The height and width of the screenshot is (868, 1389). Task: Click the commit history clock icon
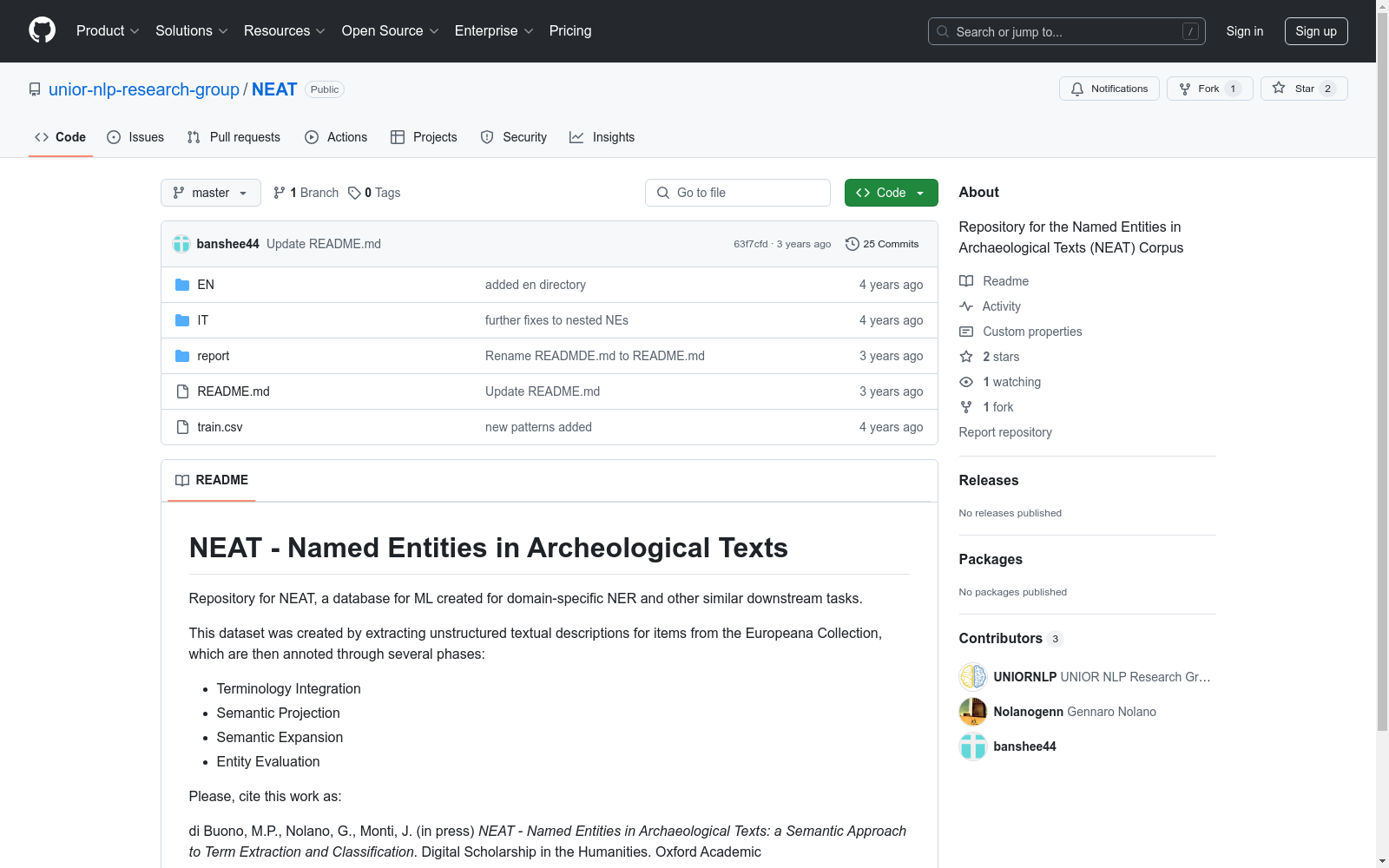[852, 244]
